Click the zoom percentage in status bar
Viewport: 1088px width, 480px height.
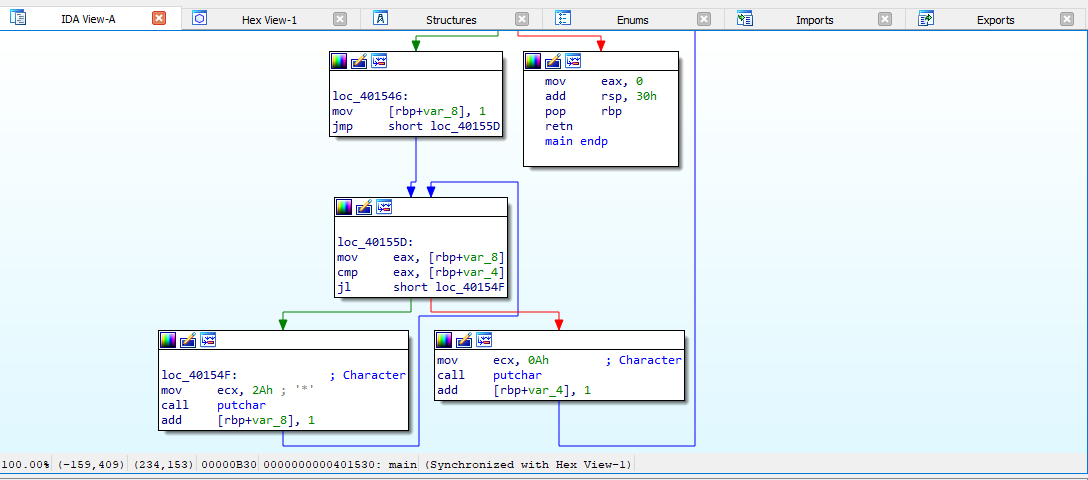25,465
